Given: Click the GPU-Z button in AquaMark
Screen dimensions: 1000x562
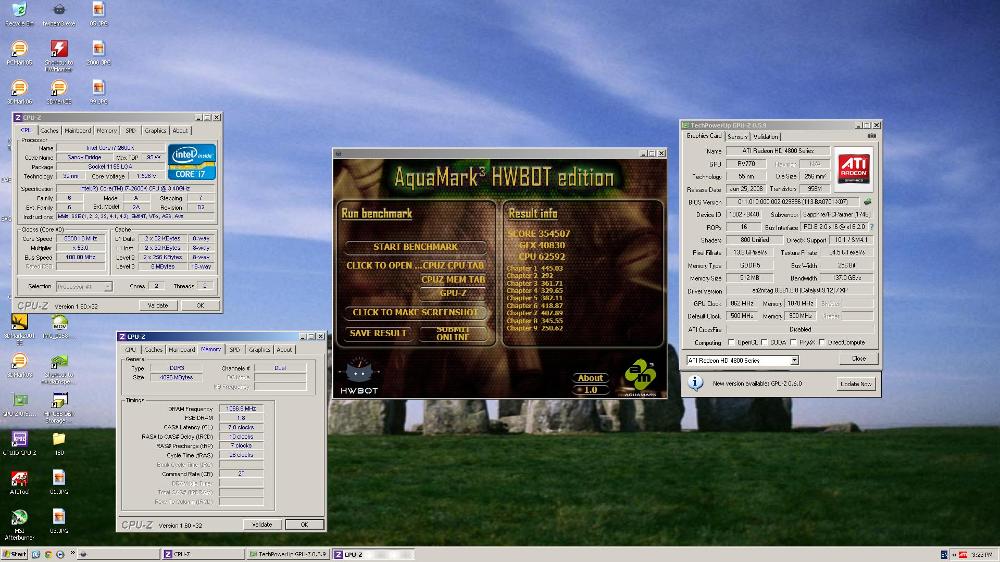Looking at the screenshot, I should pyautogui.click(x=453, y=293).
